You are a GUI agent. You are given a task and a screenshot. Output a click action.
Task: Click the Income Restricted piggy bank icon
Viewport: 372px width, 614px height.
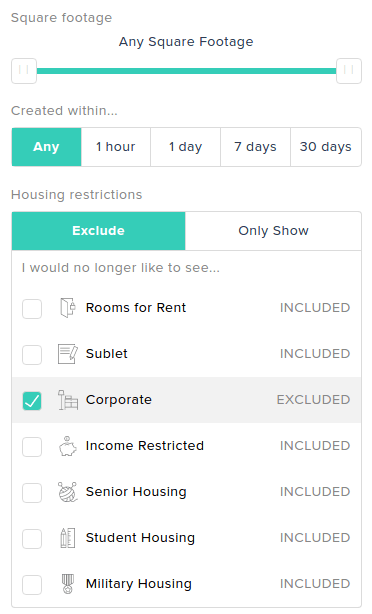(68, 446)
